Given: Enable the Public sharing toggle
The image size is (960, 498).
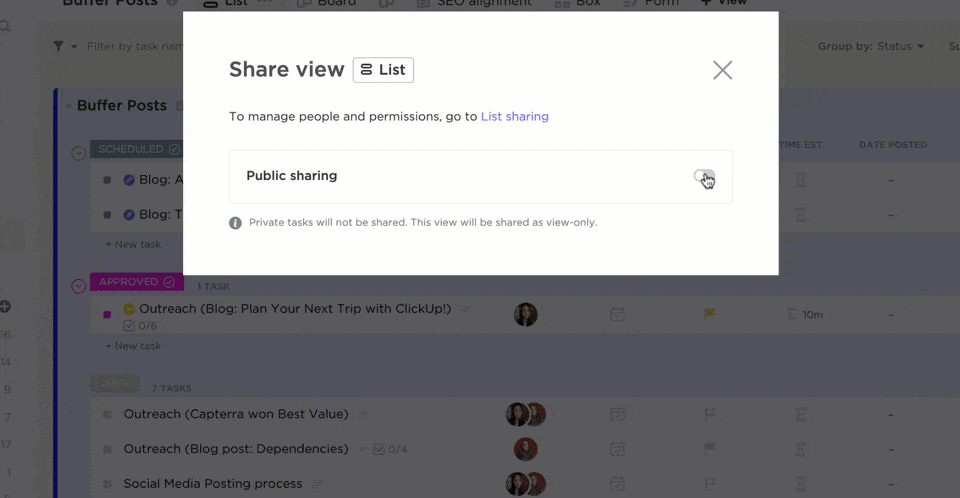Looking at the screenshot, I should pos(704,177).
